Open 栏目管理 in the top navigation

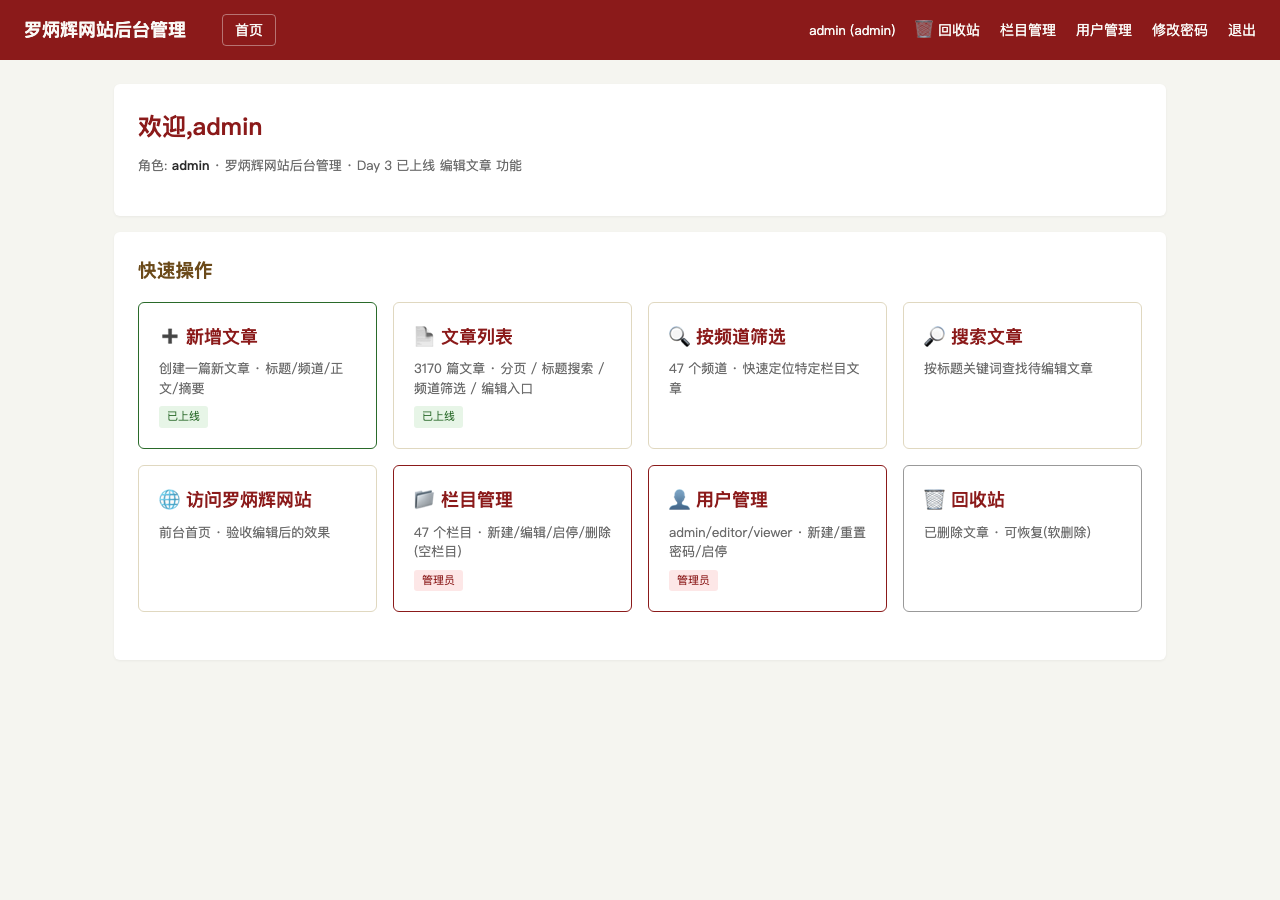1028,30
